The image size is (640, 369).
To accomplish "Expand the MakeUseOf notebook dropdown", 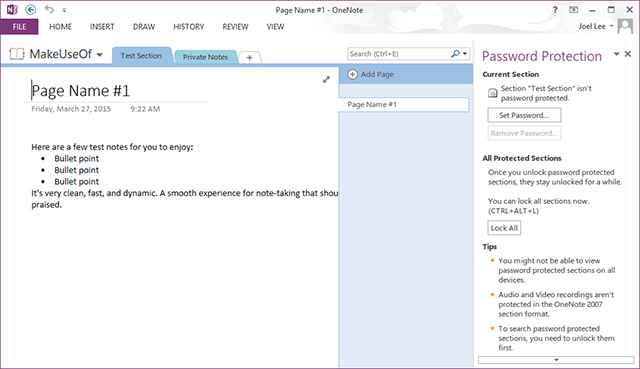I will point(100,55).
